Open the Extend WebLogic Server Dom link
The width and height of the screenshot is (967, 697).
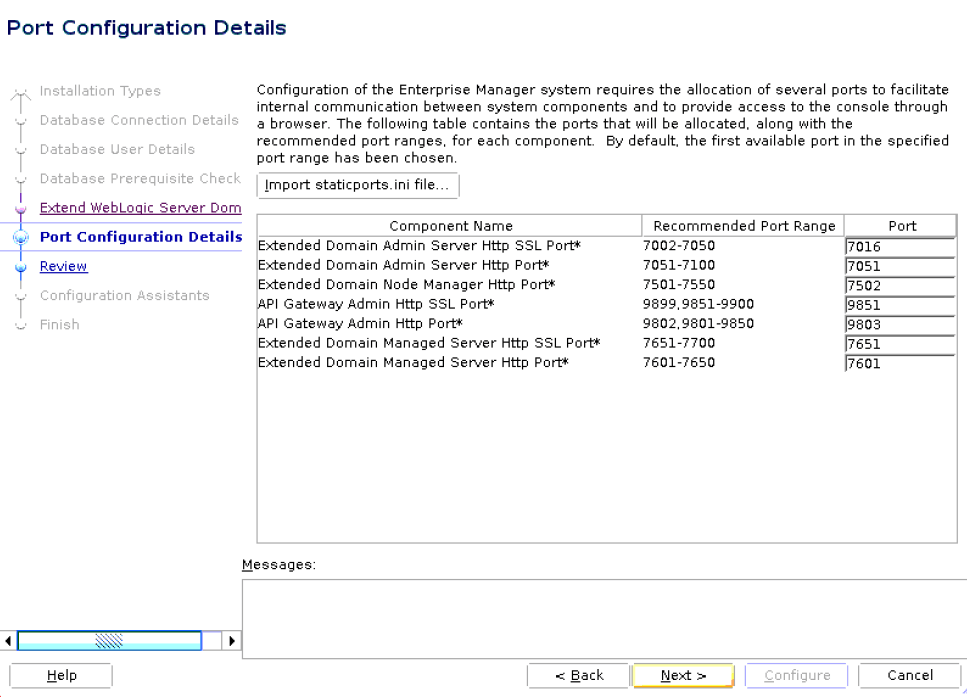[x=140, y=208]
